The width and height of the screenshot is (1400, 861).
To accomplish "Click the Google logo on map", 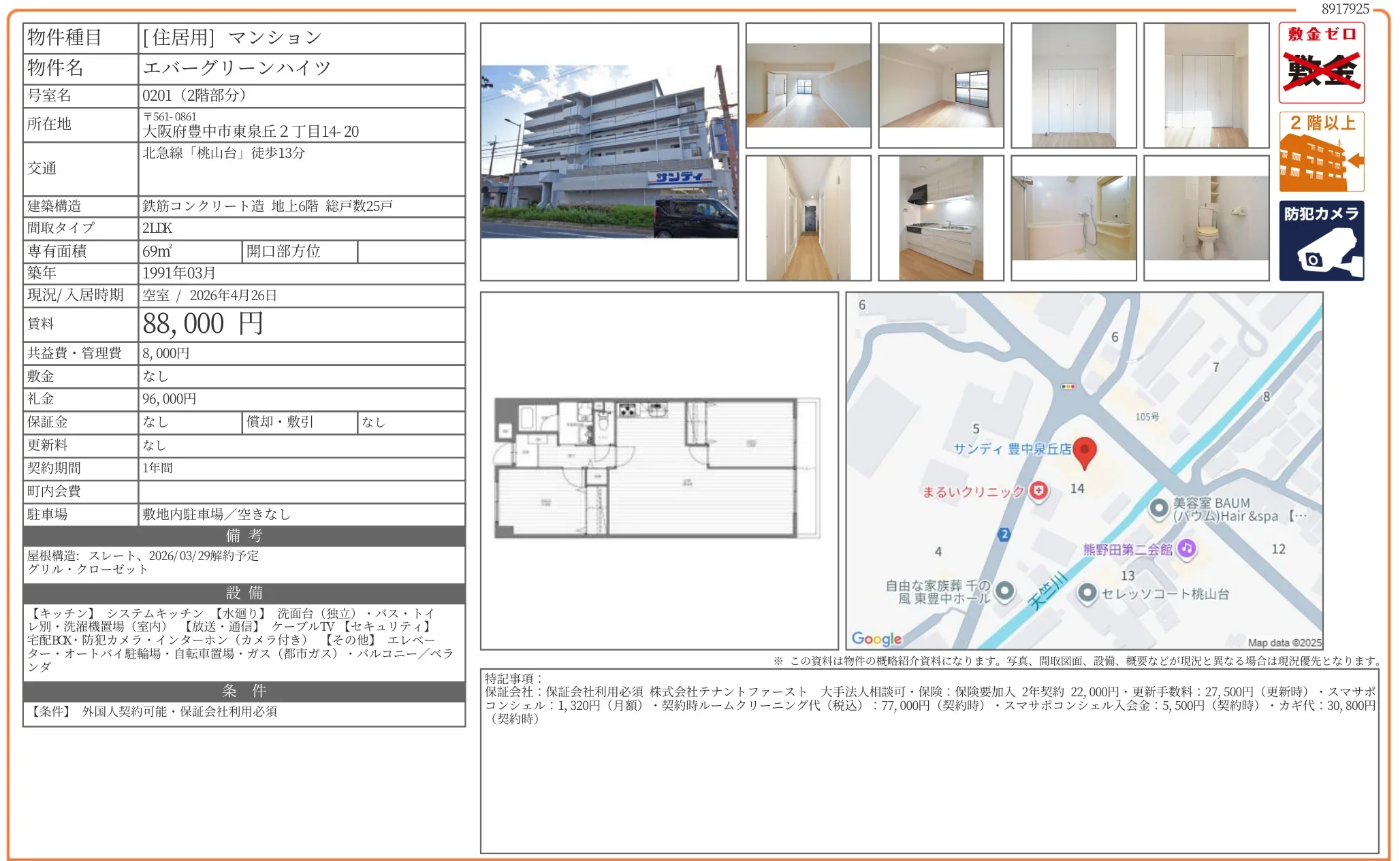I will [x=876, y=638].
